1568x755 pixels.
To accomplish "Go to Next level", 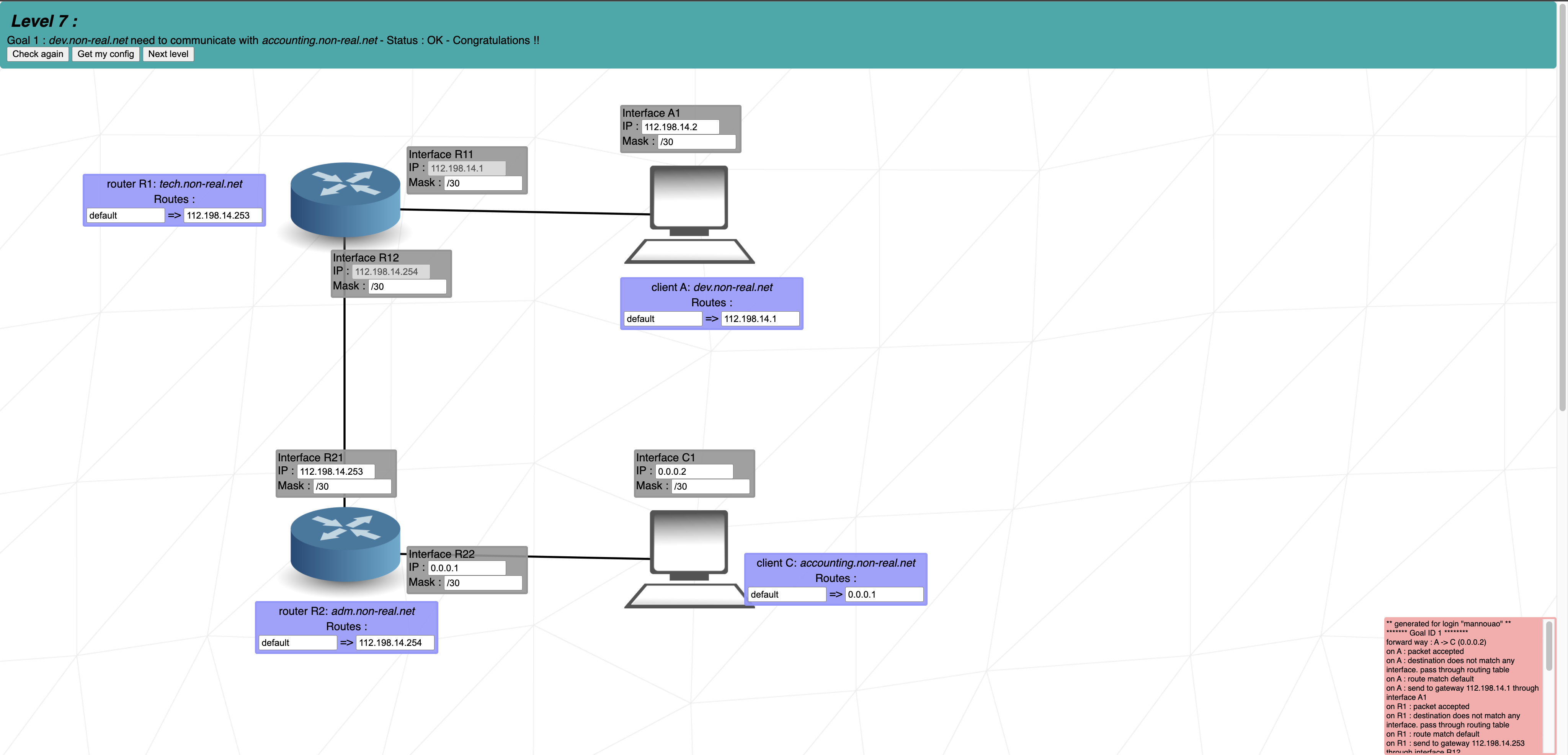I will [x=168, y=54].
